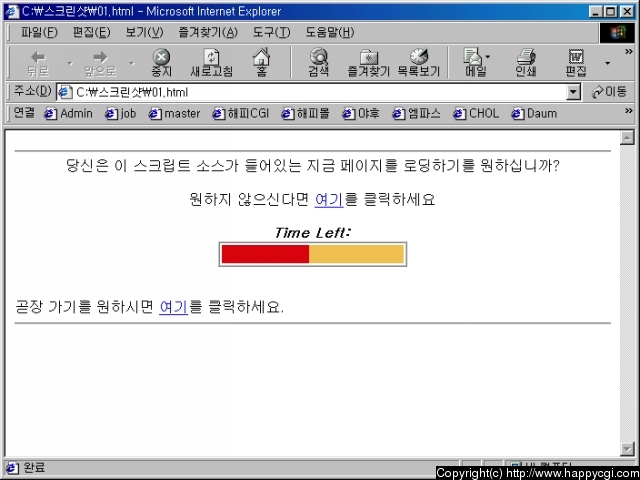Stop page loading with 중지 button

161,63
